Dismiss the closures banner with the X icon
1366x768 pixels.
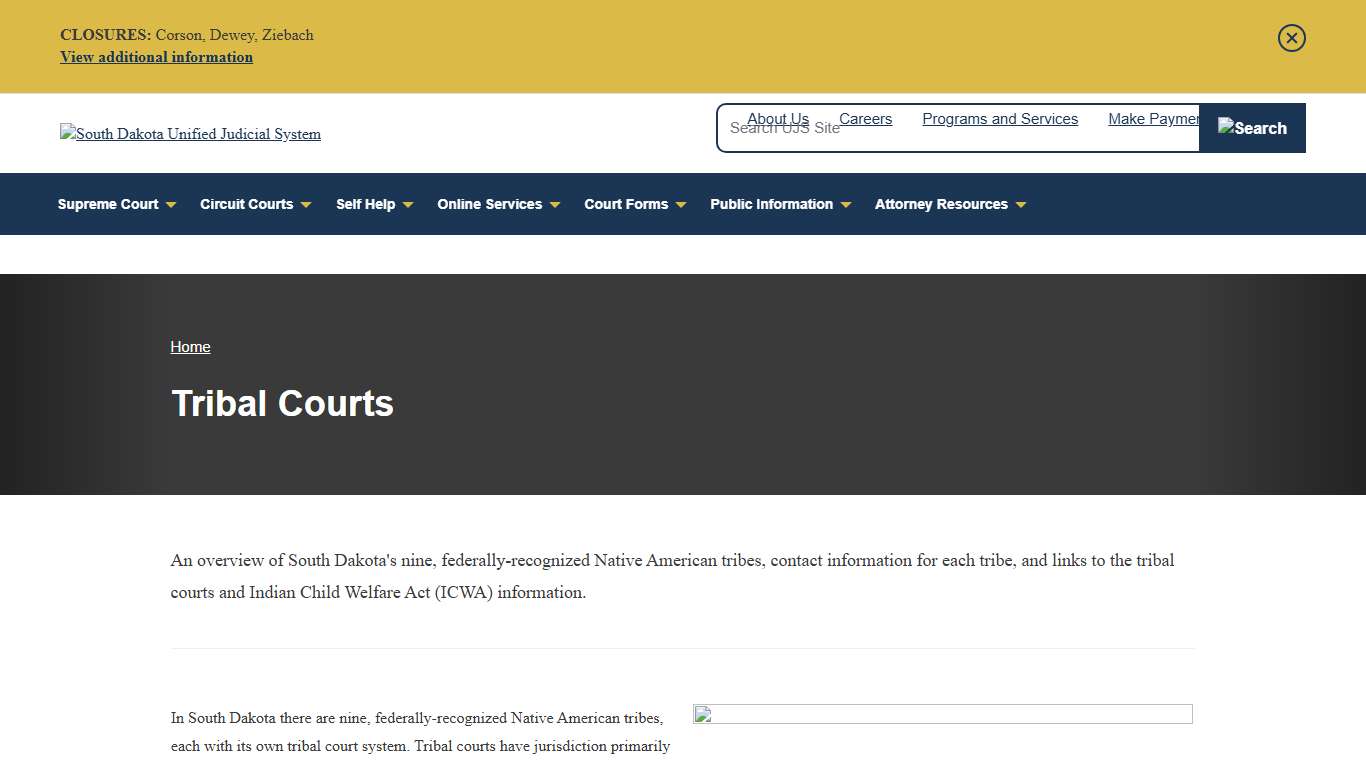click(x=1291, y=38)
